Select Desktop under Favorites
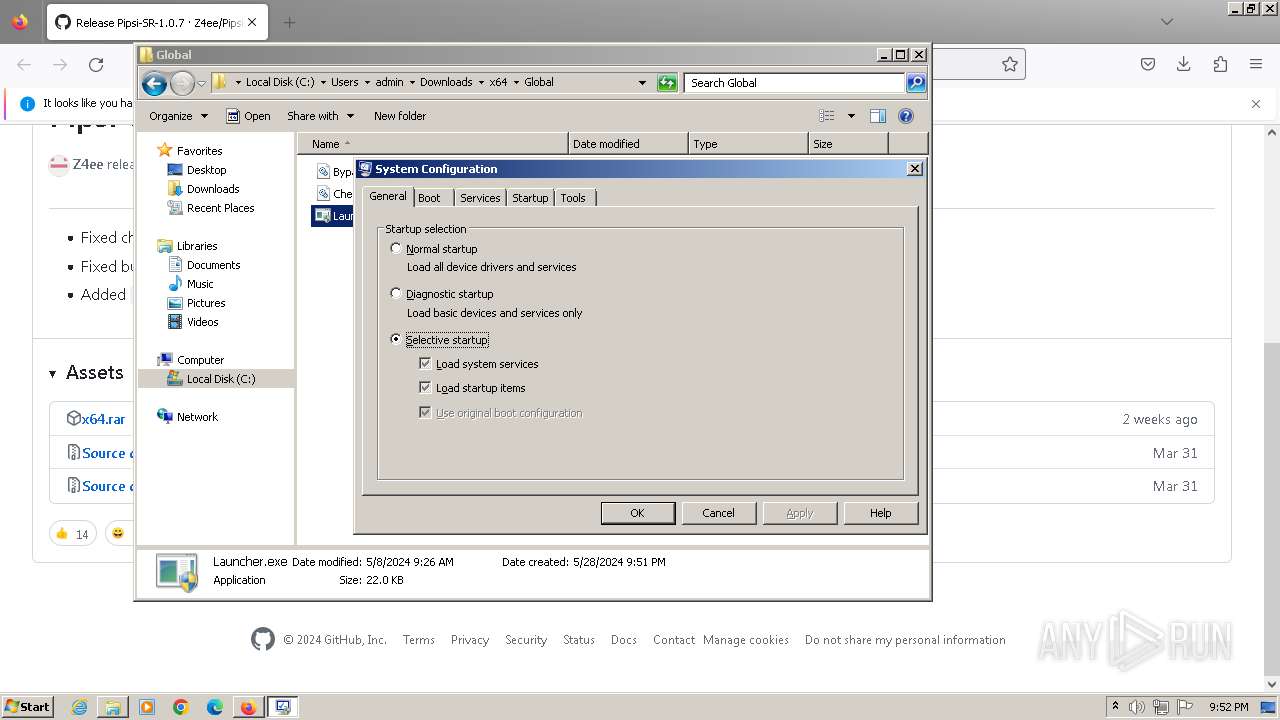The width and height of the screenshot is (1280, 720). pyautogui.click(x=206, y=170)
